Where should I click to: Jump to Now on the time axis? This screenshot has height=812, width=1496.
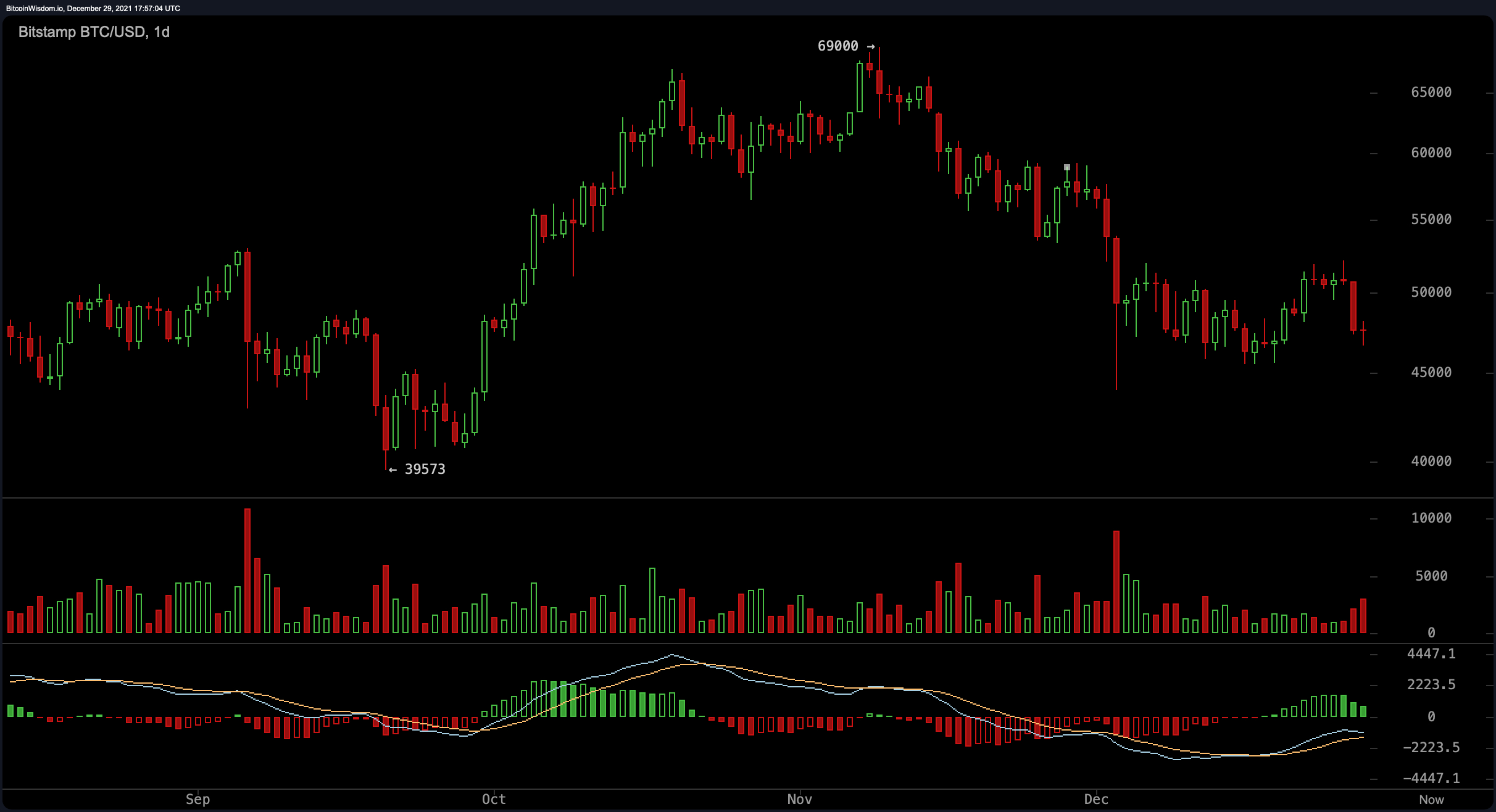pyautogui.click(x=1431, y=800)
